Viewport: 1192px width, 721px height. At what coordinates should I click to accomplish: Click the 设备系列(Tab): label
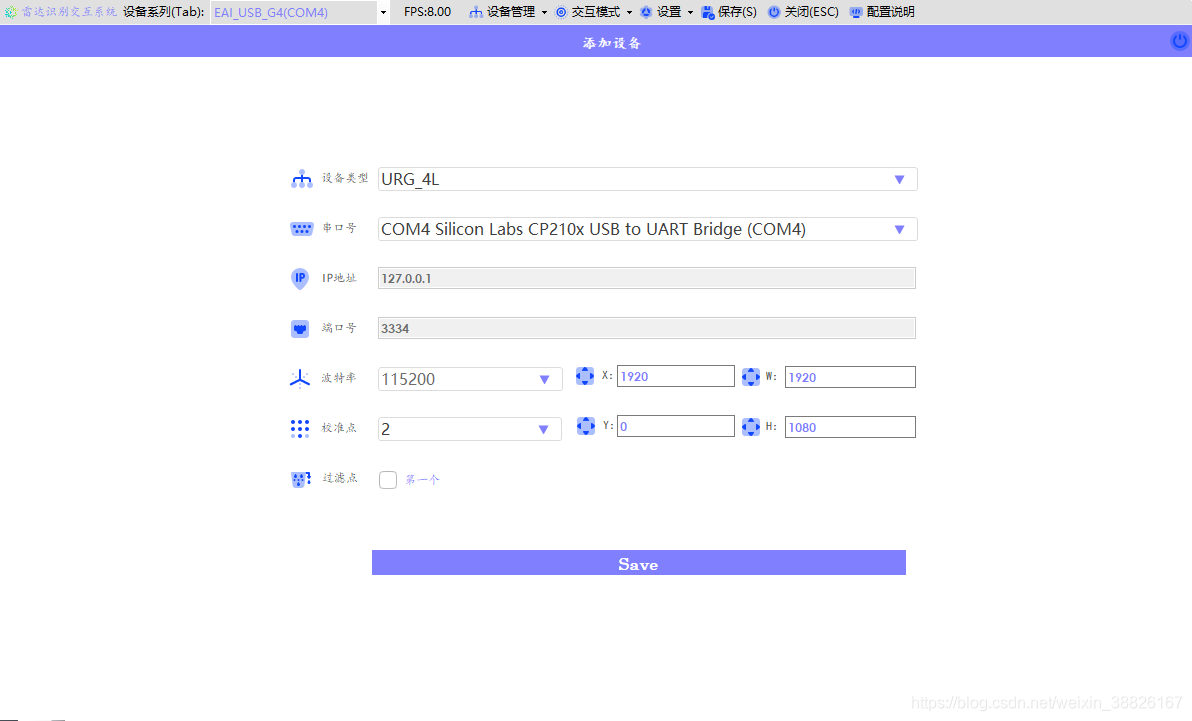pyautogui.click(x=163, y=12)
